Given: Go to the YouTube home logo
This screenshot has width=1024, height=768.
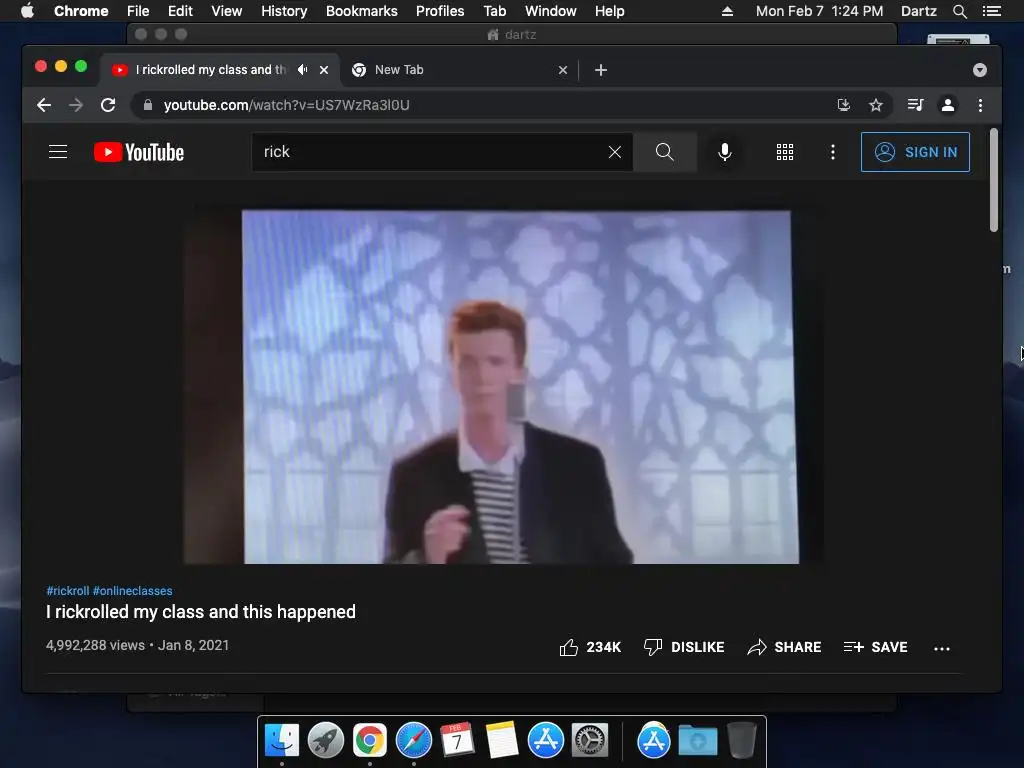Looking at the screenshot, I should pyautogui.click(x=139, y=152).
